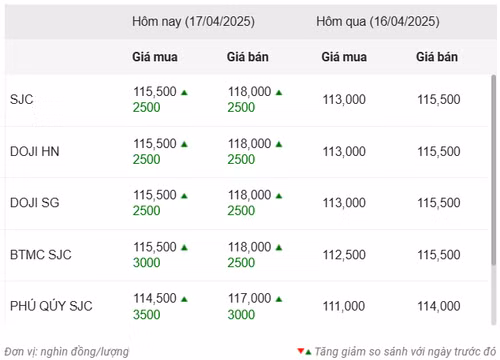The image size is (500, 360).
Task: Click the green up arrow beside SJC buy price
Action: [184, 92]
